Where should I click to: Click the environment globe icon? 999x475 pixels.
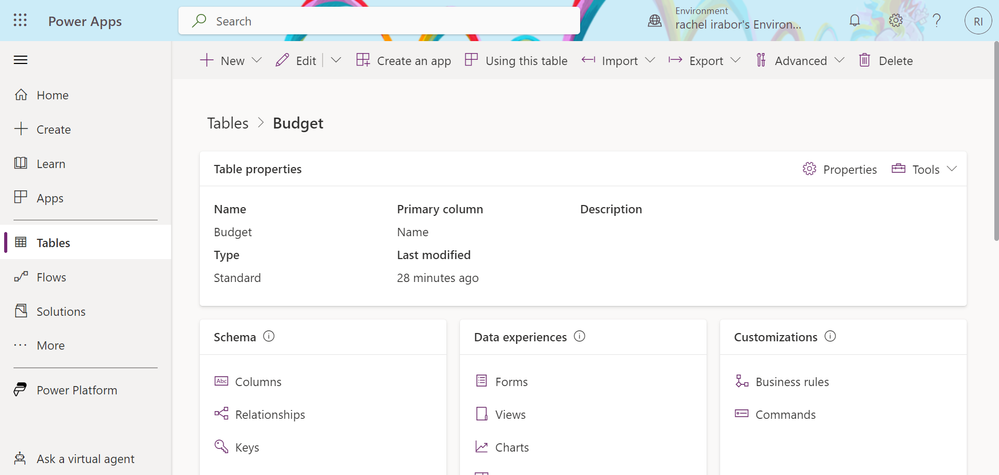point(654,21)
